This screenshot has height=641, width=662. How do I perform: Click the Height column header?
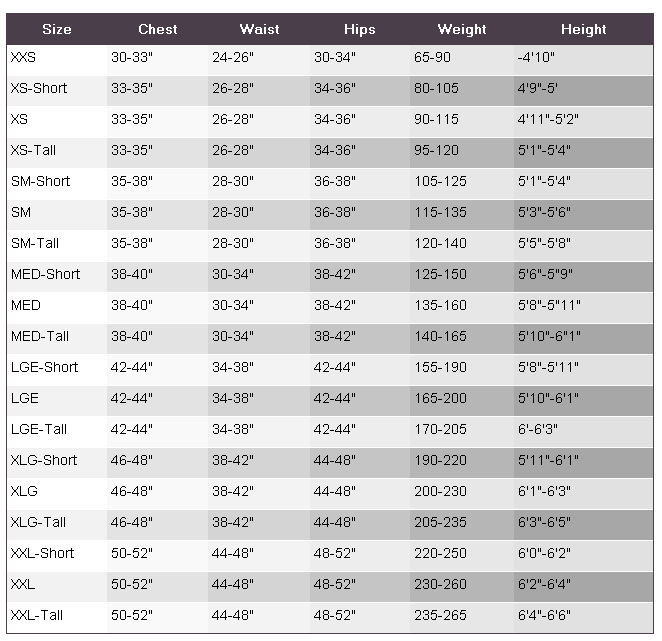[583, 29]
